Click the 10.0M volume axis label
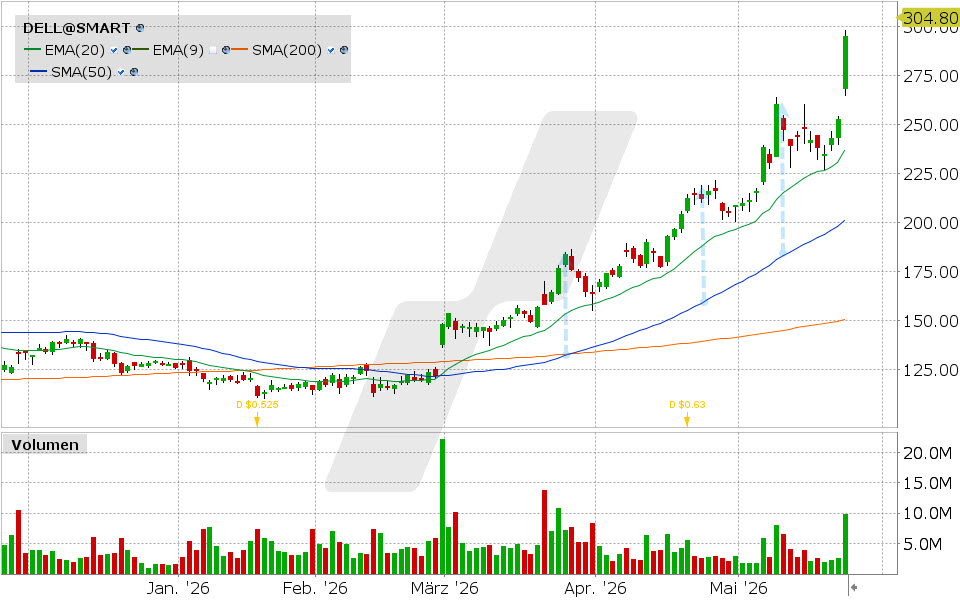 928,514
